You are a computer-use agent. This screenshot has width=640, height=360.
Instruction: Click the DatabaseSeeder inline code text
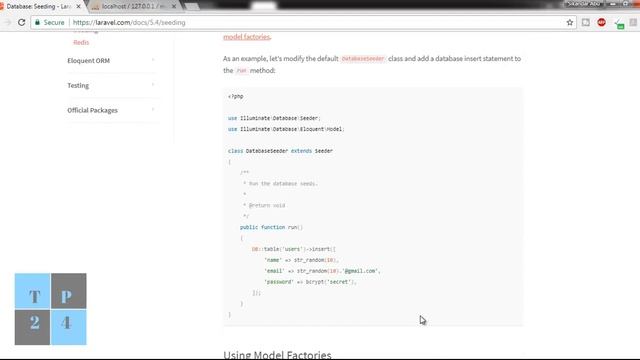click(x=363, y=59)
